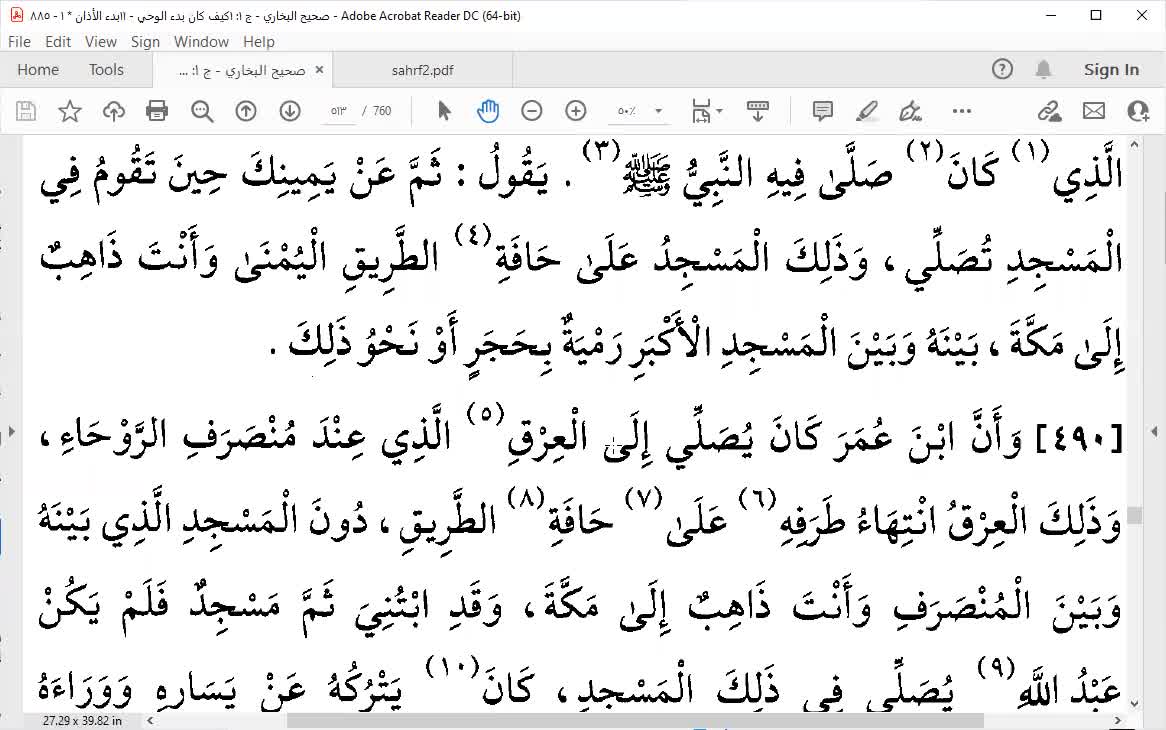Click the horizontal scrollbar thumb
This screenshot has height=730, width=1166.
(635, 720)
